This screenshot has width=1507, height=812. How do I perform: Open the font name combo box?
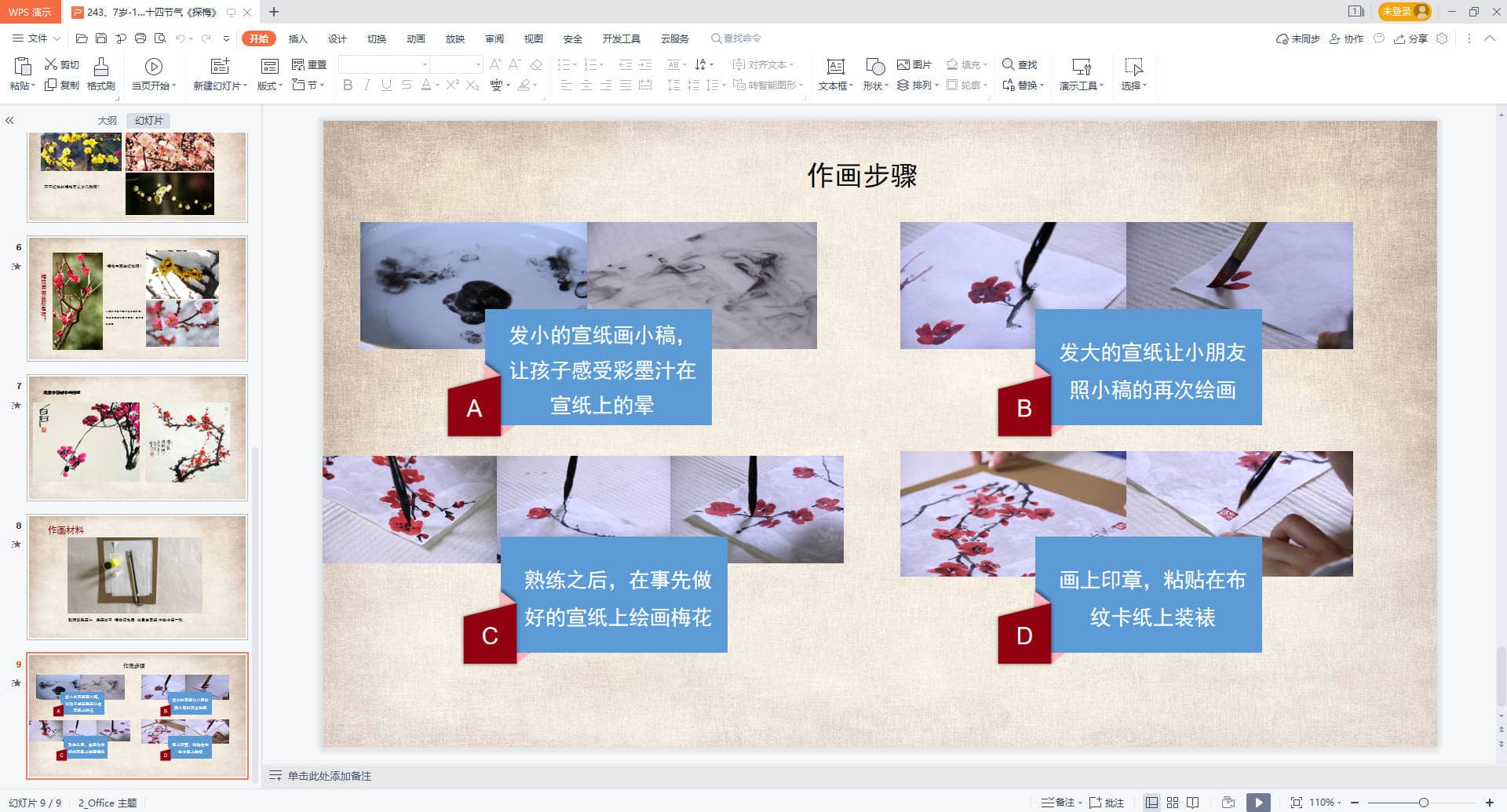coord(385,64)
